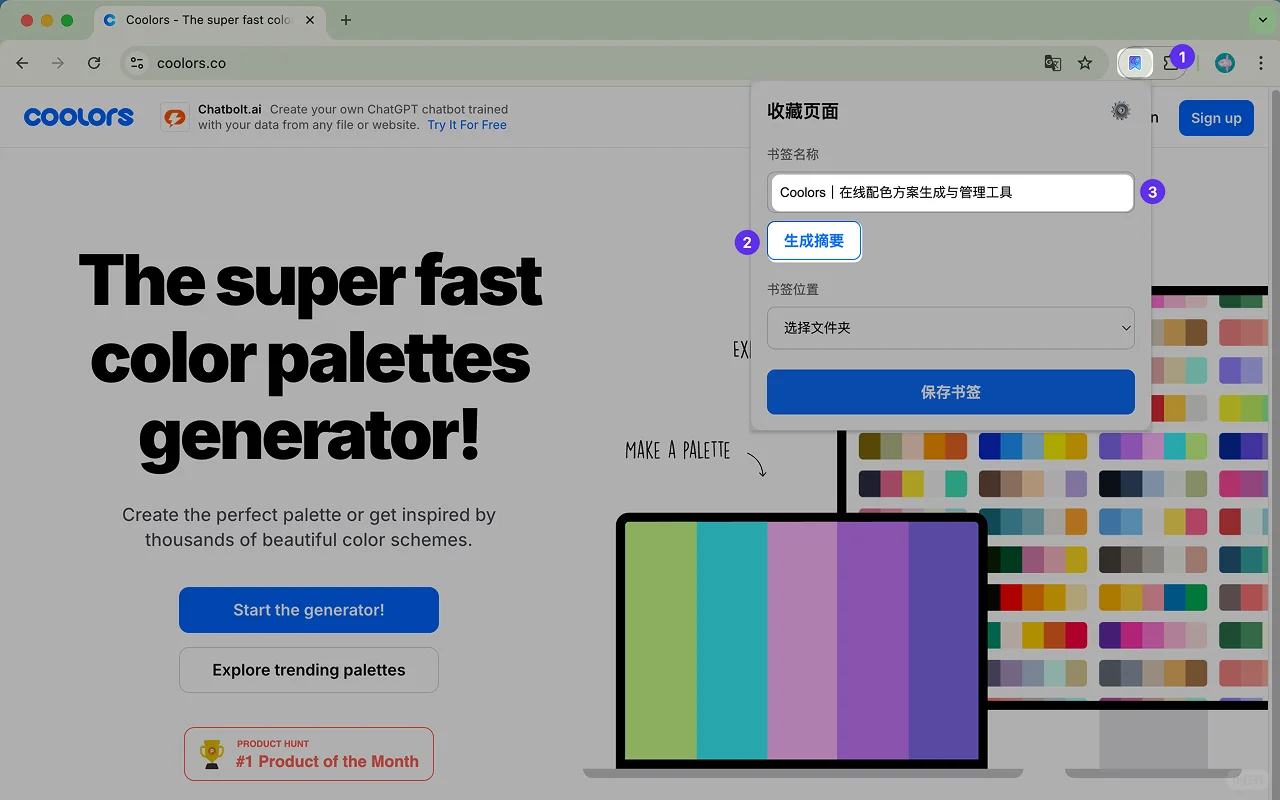Follow the Try It For Free link
The height and width of the screenshot is (800, 1280).
467,125
